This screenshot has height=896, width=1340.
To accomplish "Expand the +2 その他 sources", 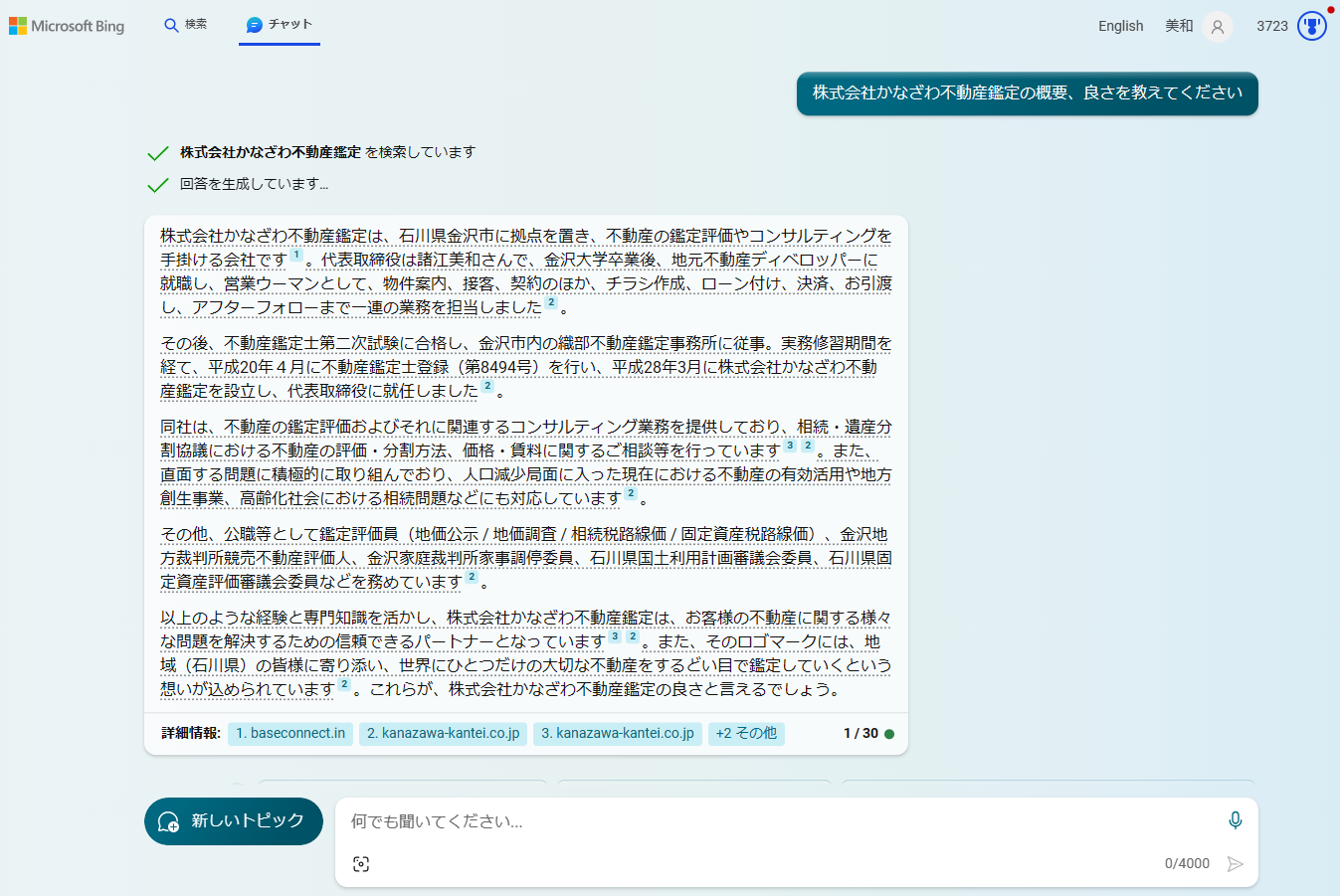I will [x=746, y=734].
